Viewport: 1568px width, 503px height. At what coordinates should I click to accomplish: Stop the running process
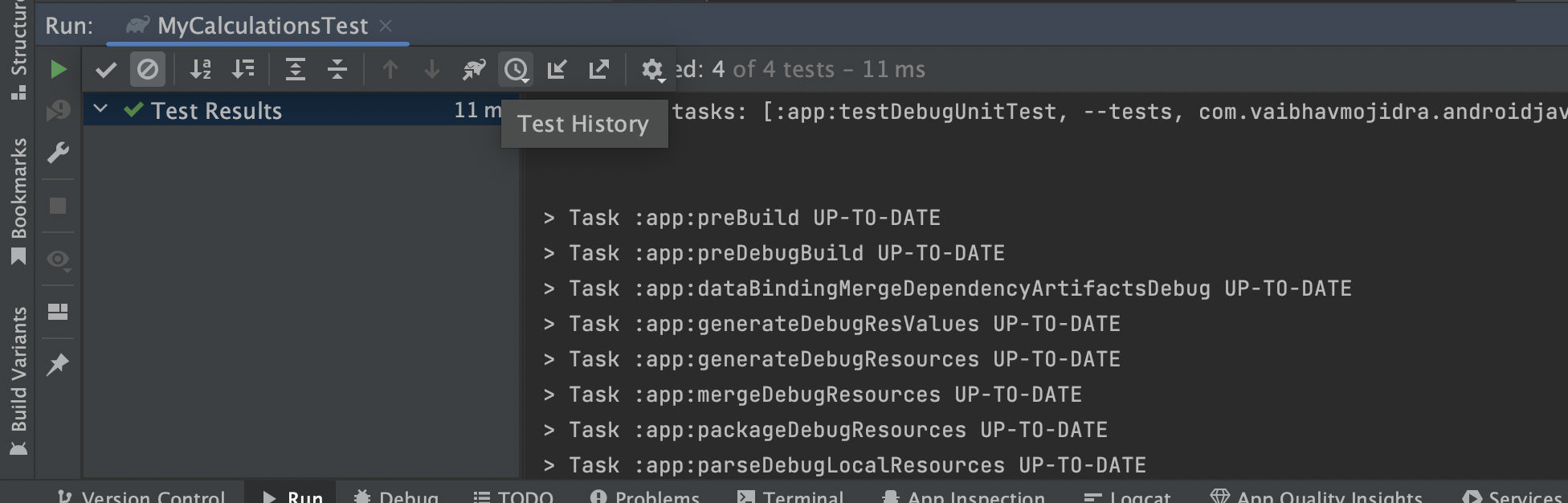pos(58,206)
